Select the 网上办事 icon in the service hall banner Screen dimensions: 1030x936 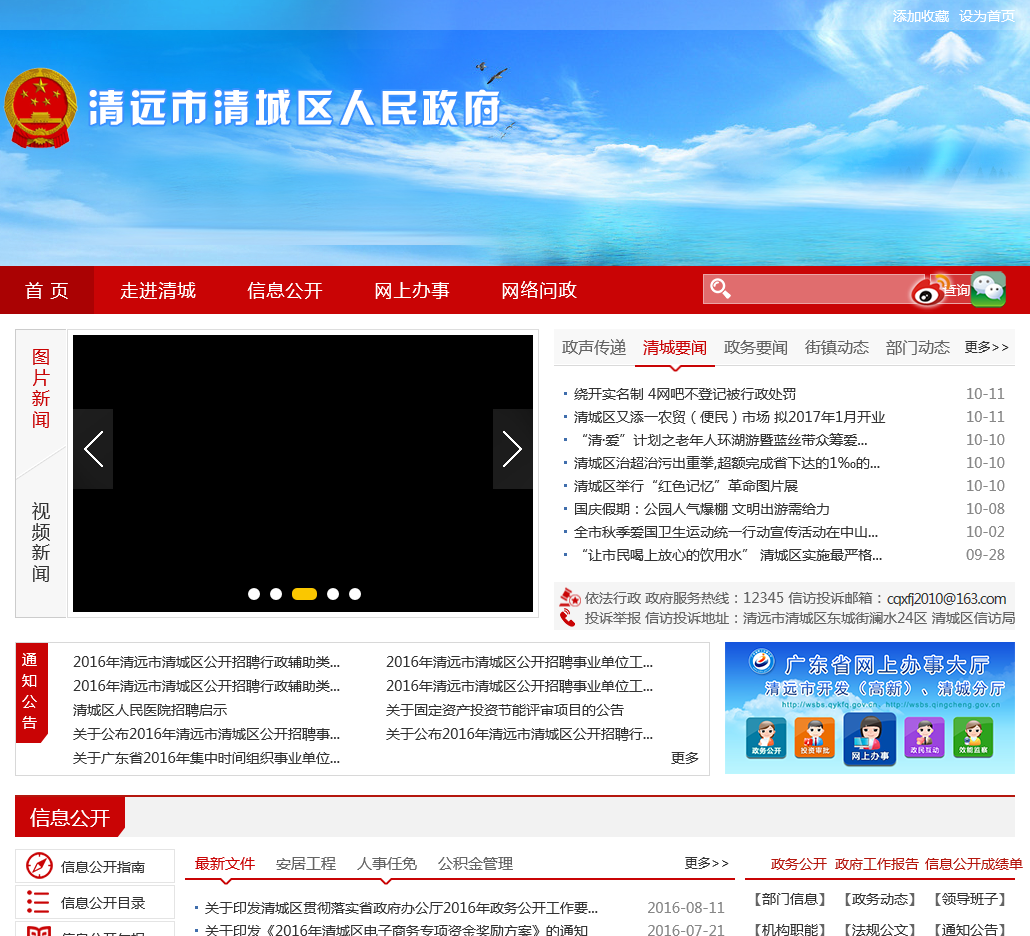coord(869,739)
